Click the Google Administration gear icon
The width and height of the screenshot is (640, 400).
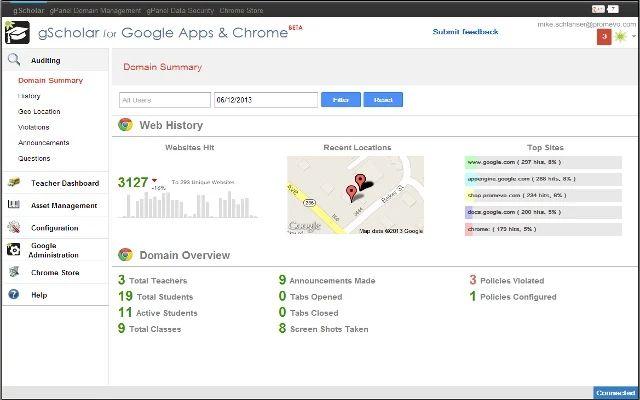pyautogui.click(x=13, y=249)
